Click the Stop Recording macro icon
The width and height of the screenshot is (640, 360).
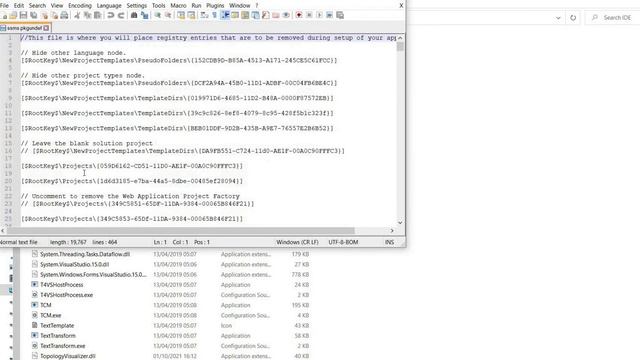coord(309,16)
